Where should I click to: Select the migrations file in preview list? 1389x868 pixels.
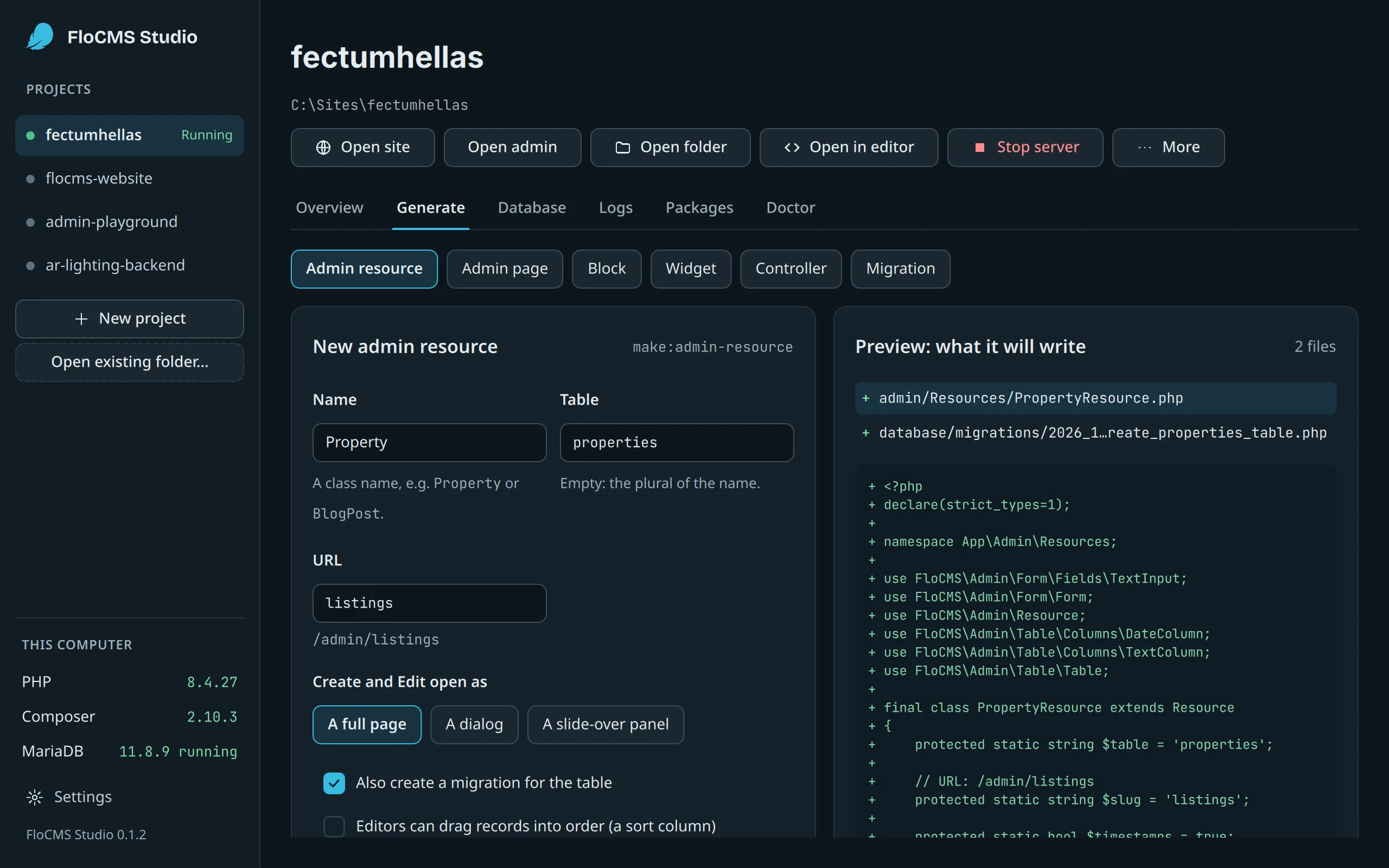point(1095,433)
